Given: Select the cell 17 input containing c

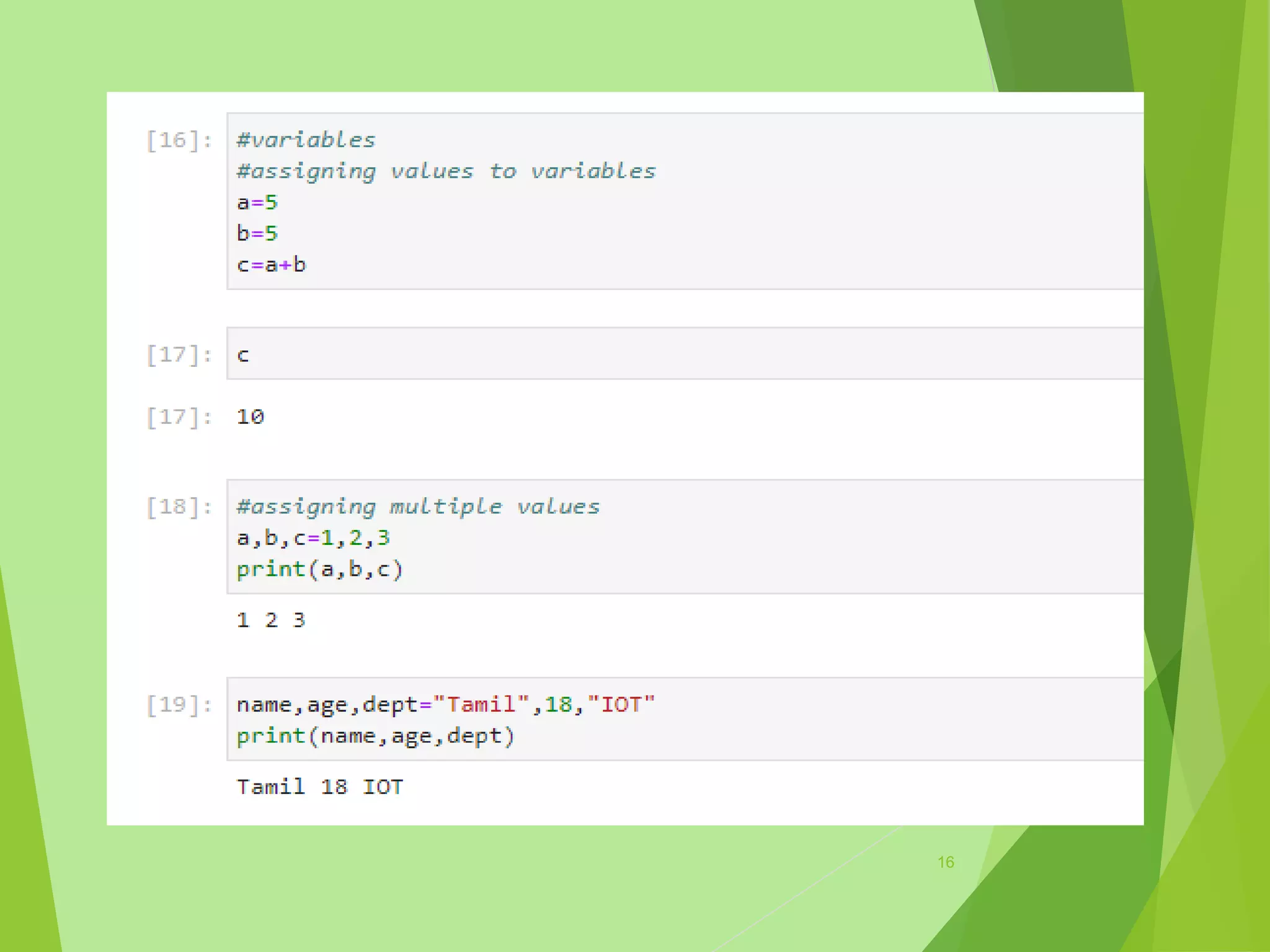Looking at the screenshot, I should click(x=682, y=354).
